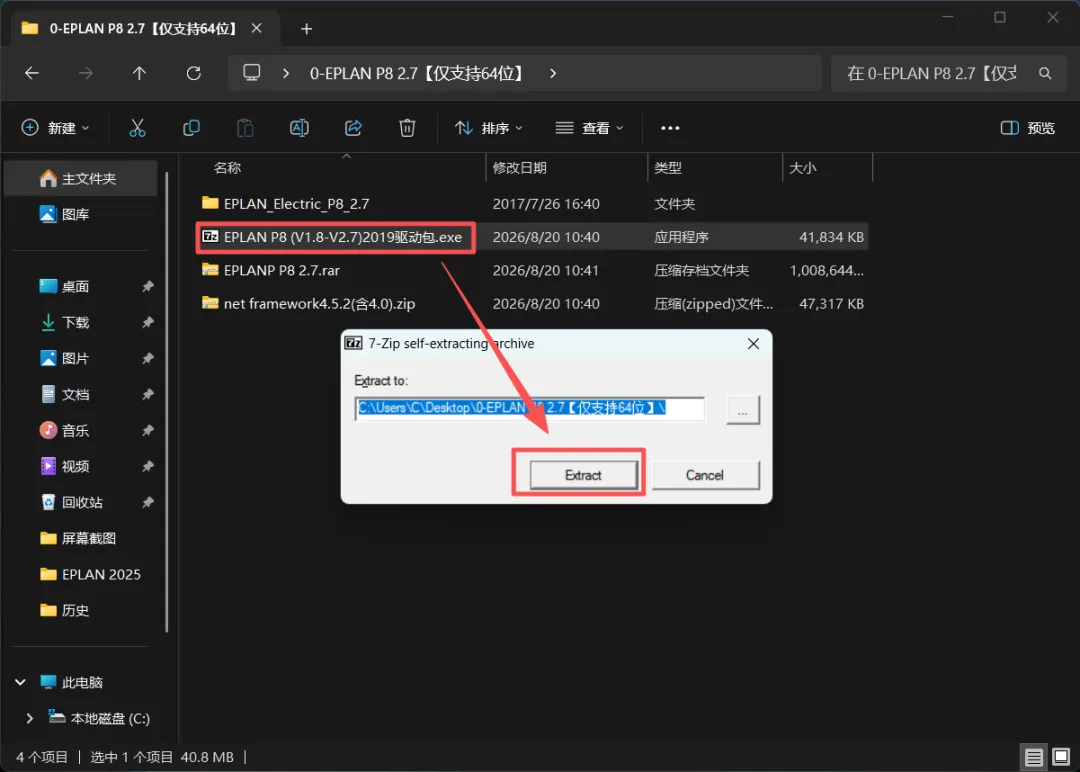Expand chevron after folder name in address bar
Screen dimensions: 1080x772
[552, 73]
